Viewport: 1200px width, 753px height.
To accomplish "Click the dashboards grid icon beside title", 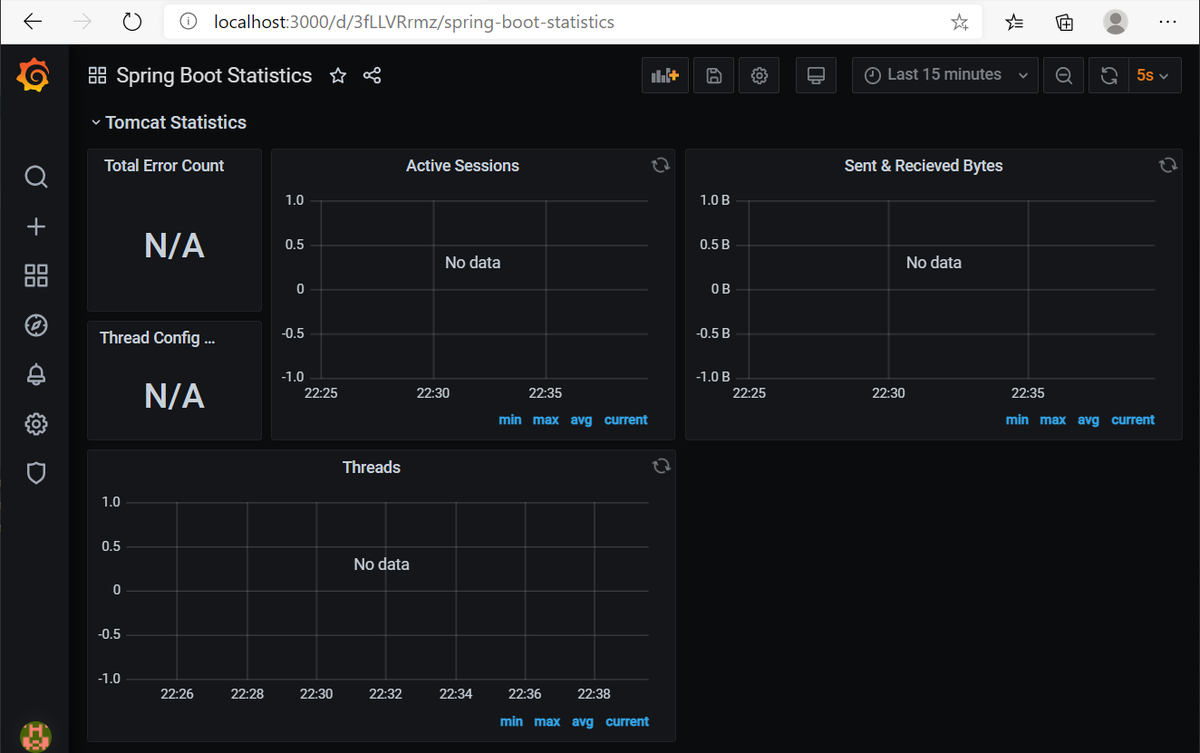I will coord(97,75).
